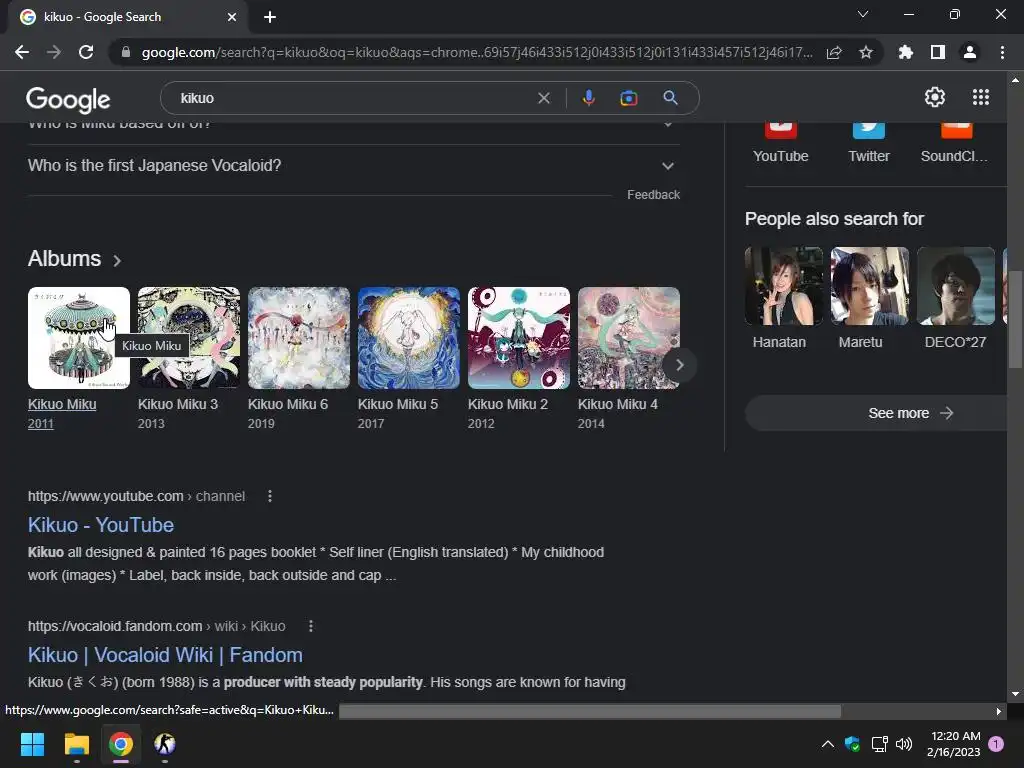Open the Google apps grid
1024x768 pixels.
click(x=981, y=97)
